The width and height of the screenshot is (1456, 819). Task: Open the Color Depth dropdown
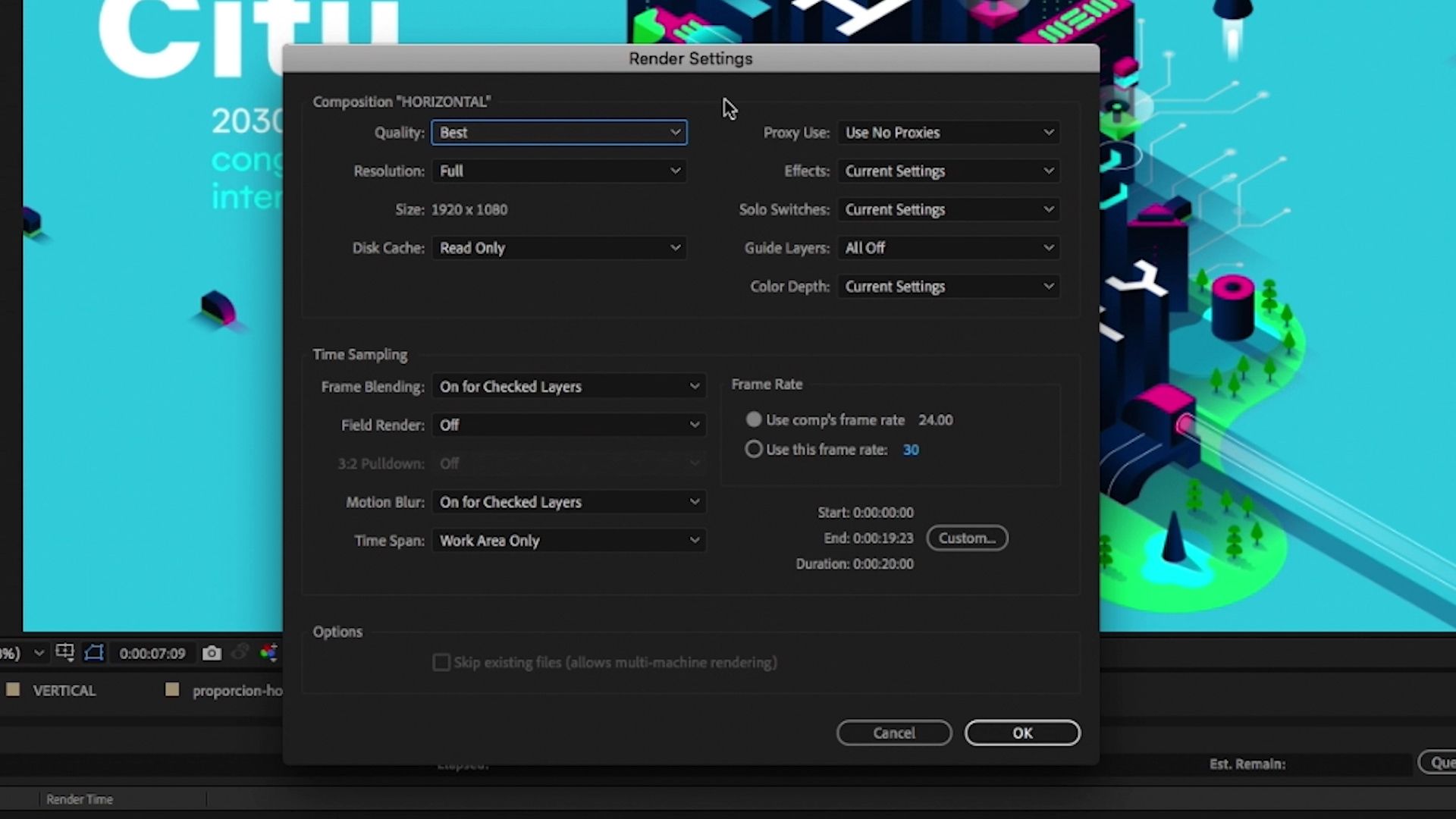[948, 287]
